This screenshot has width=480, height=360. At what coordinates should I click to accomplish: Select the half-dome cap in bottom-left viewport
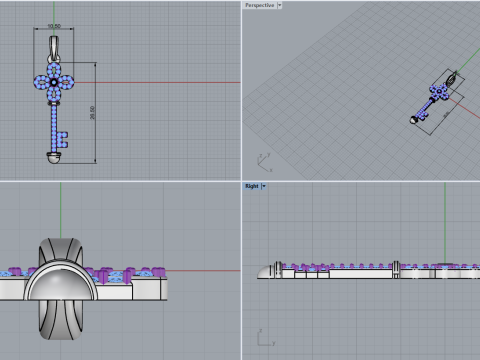(61, 280)
